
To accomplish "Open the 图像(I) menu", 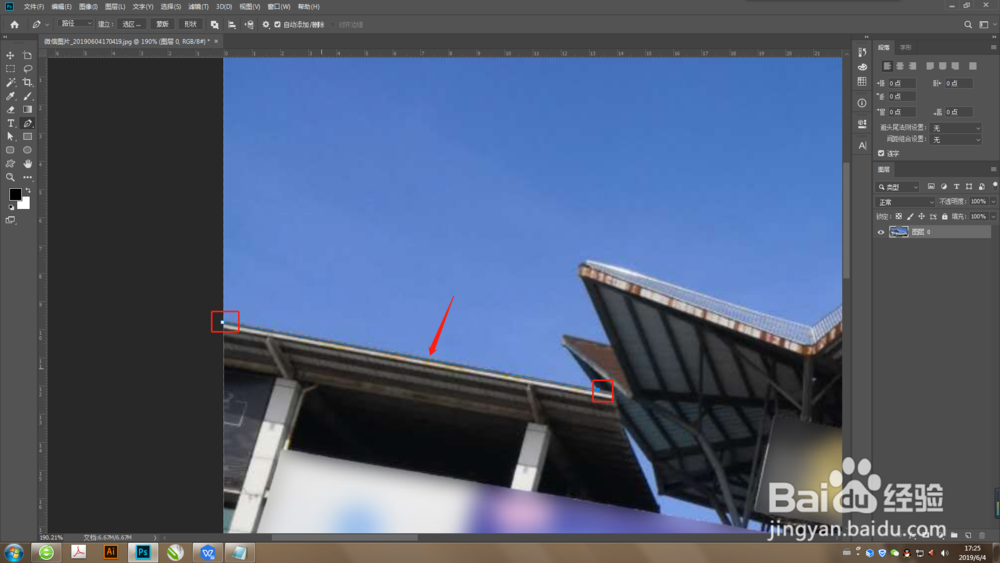I will coord(88,6).
